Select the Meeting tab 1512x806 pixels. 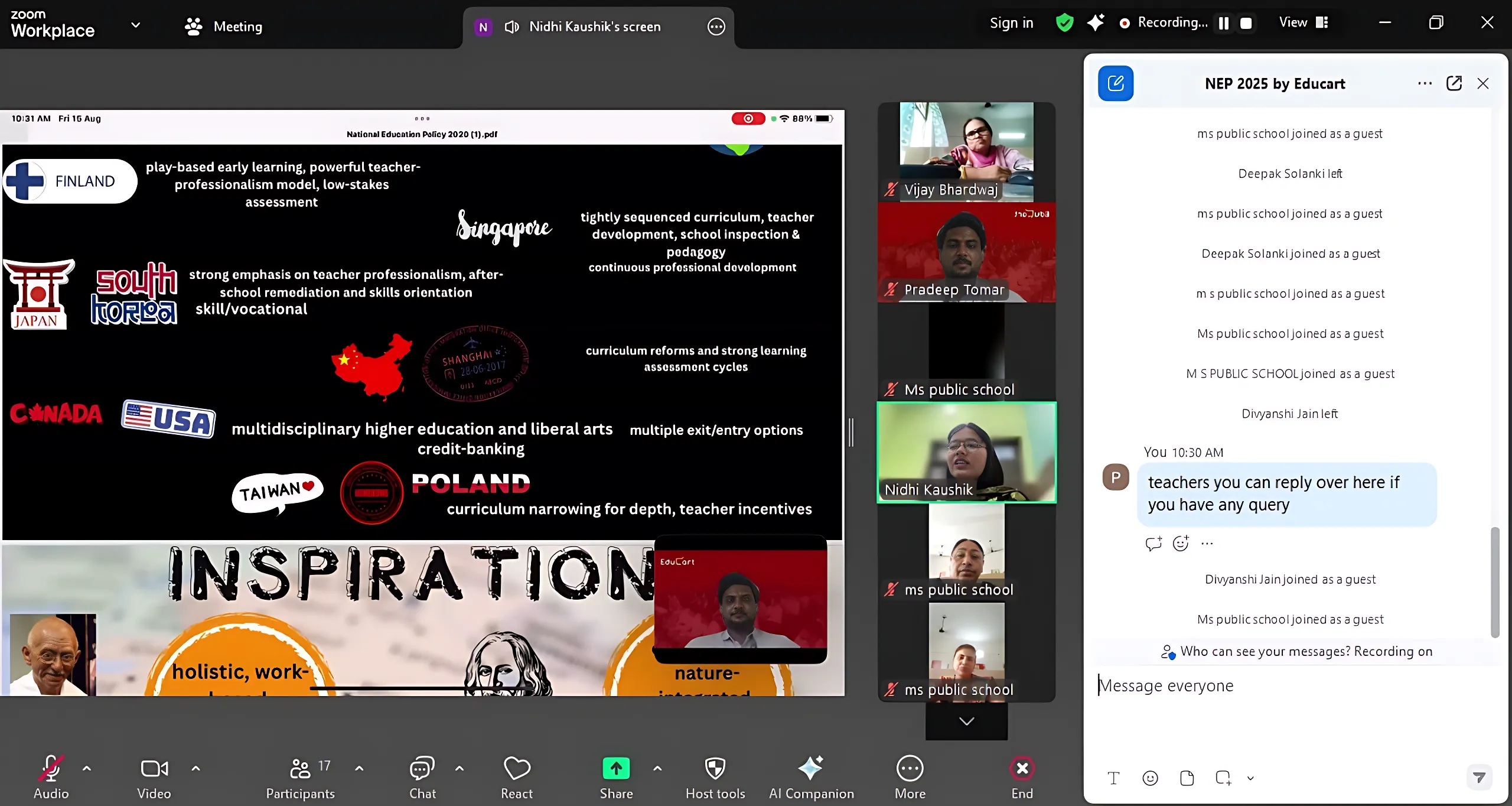(x=224, y=27)
